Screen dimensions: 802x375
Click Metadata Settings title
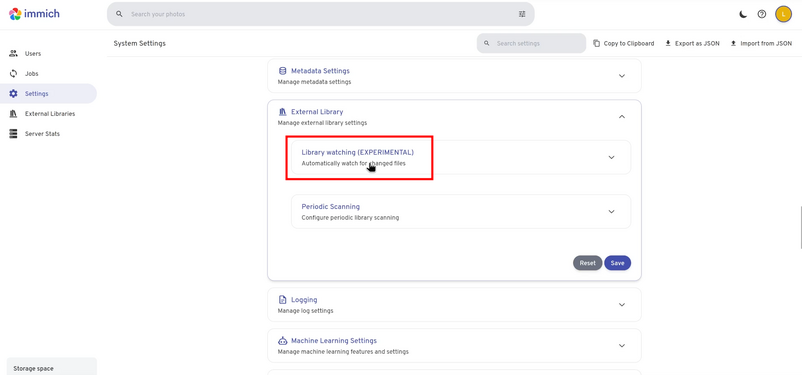point(320,71)
